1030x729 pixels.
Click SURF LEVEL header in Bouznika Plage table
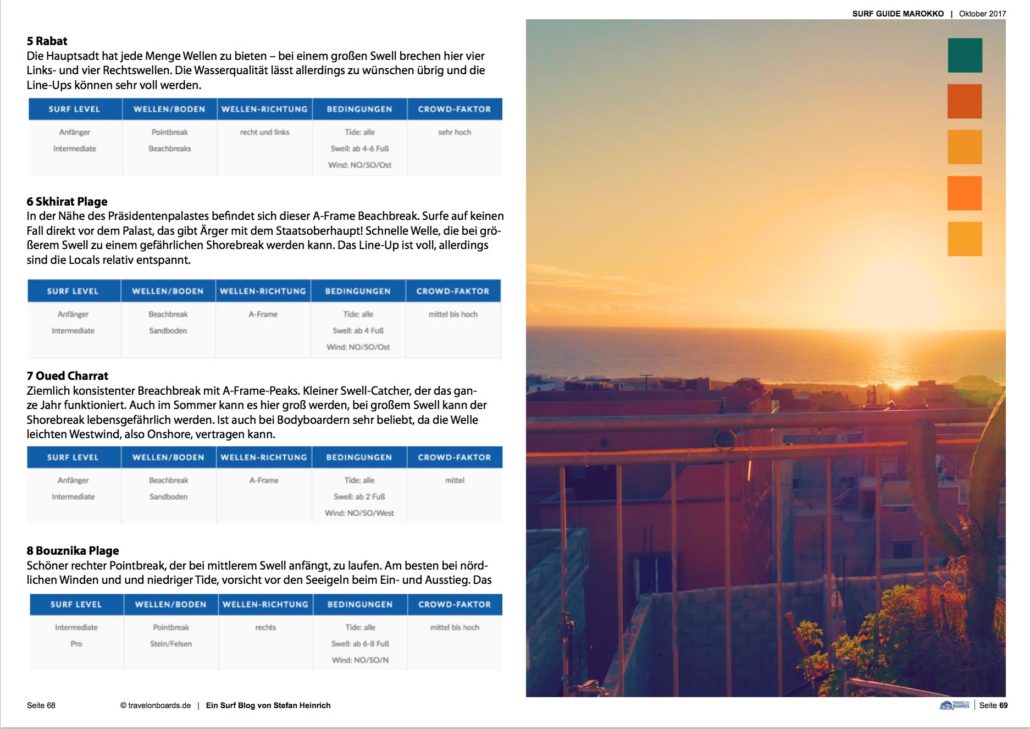[76, 604]
